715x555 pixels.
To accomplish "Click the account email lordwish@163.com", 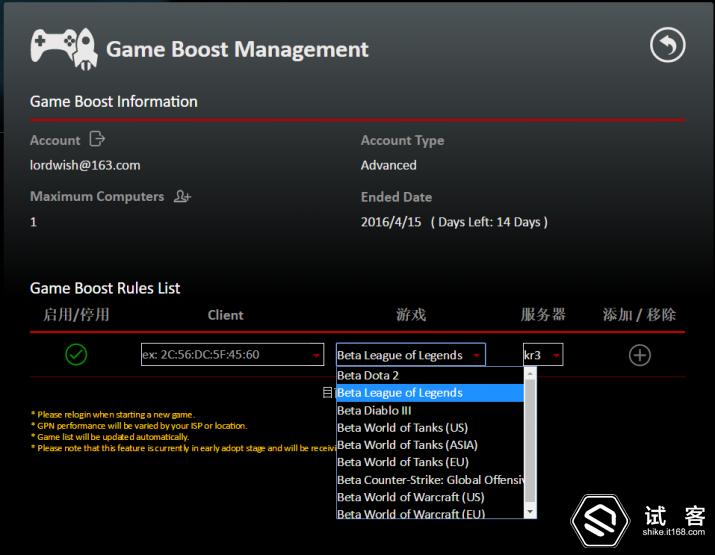I will pos(85,165).
